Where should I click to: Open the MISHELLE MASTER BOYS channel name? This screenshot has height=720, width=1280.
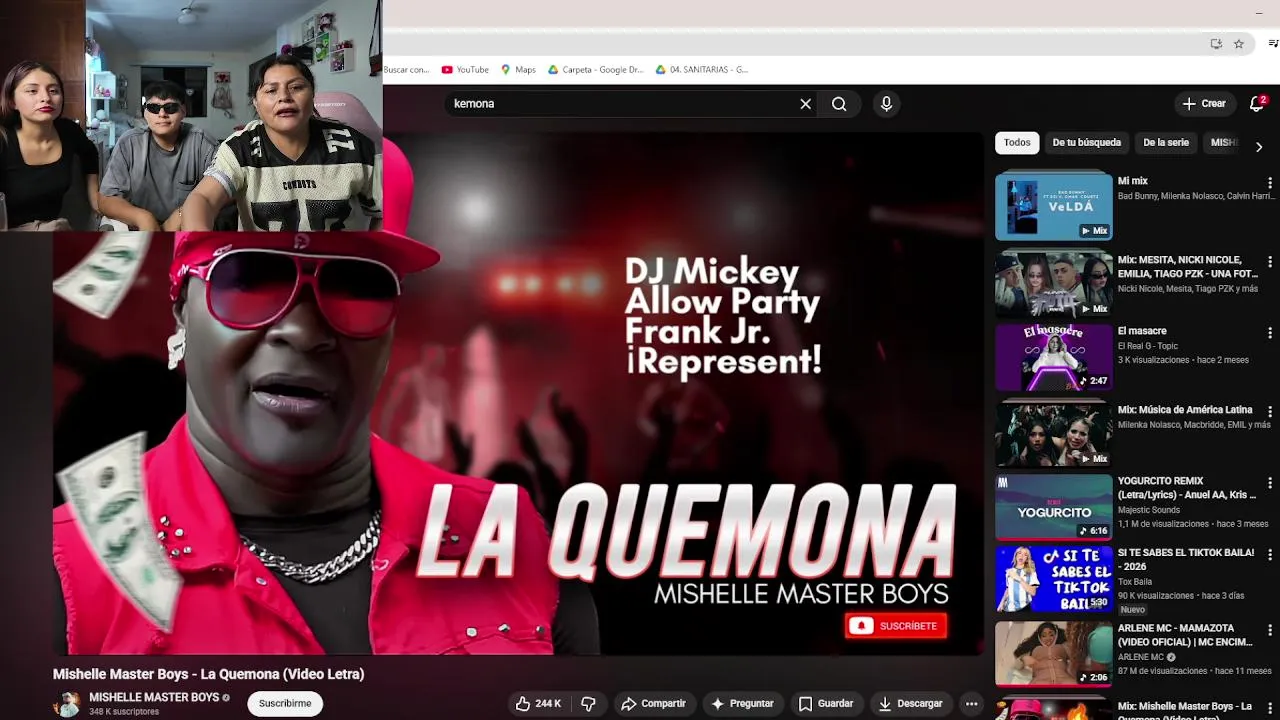coord(154,697)
